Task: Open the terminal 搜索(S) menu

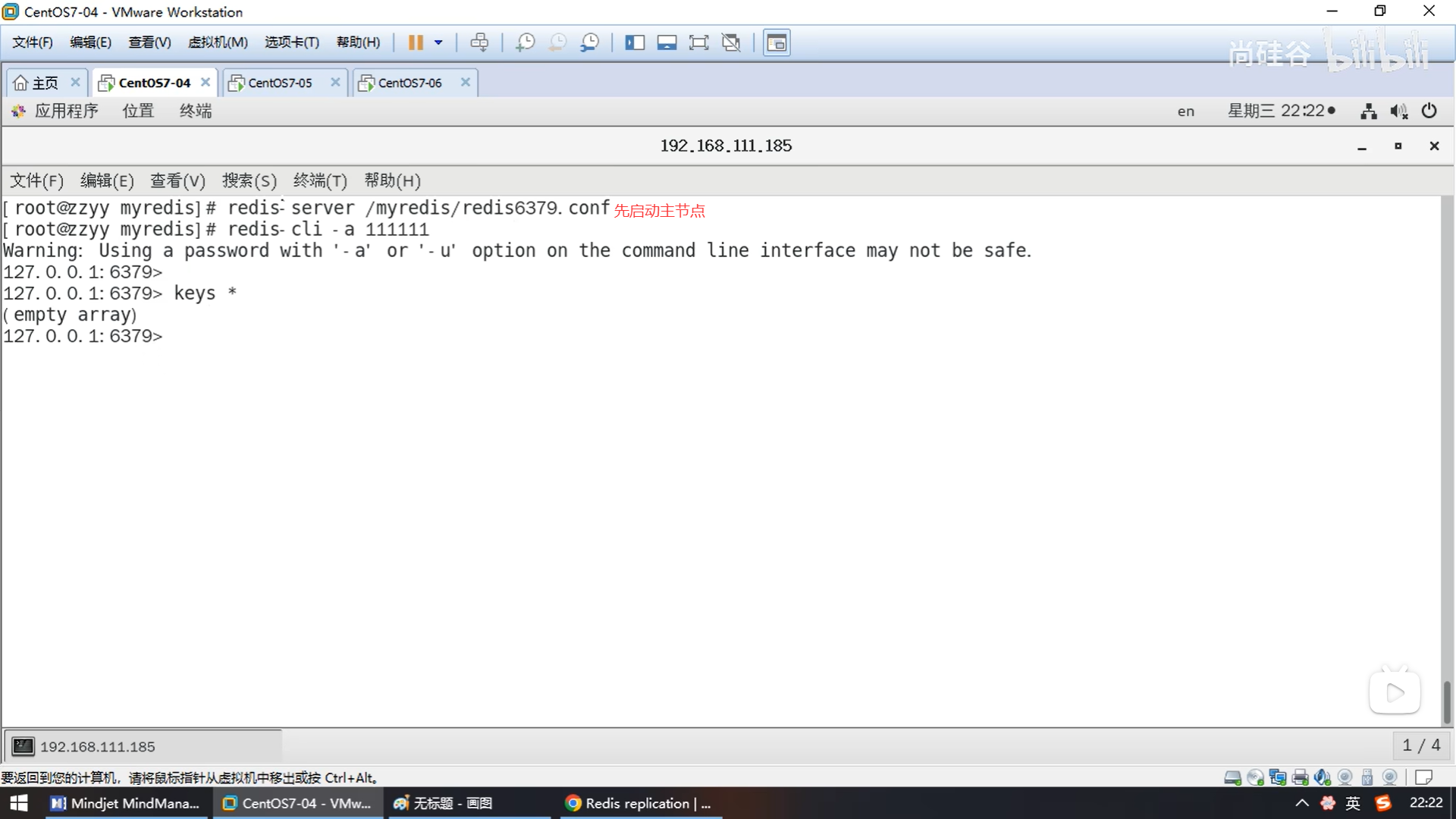Action: [x=249, y=180]
